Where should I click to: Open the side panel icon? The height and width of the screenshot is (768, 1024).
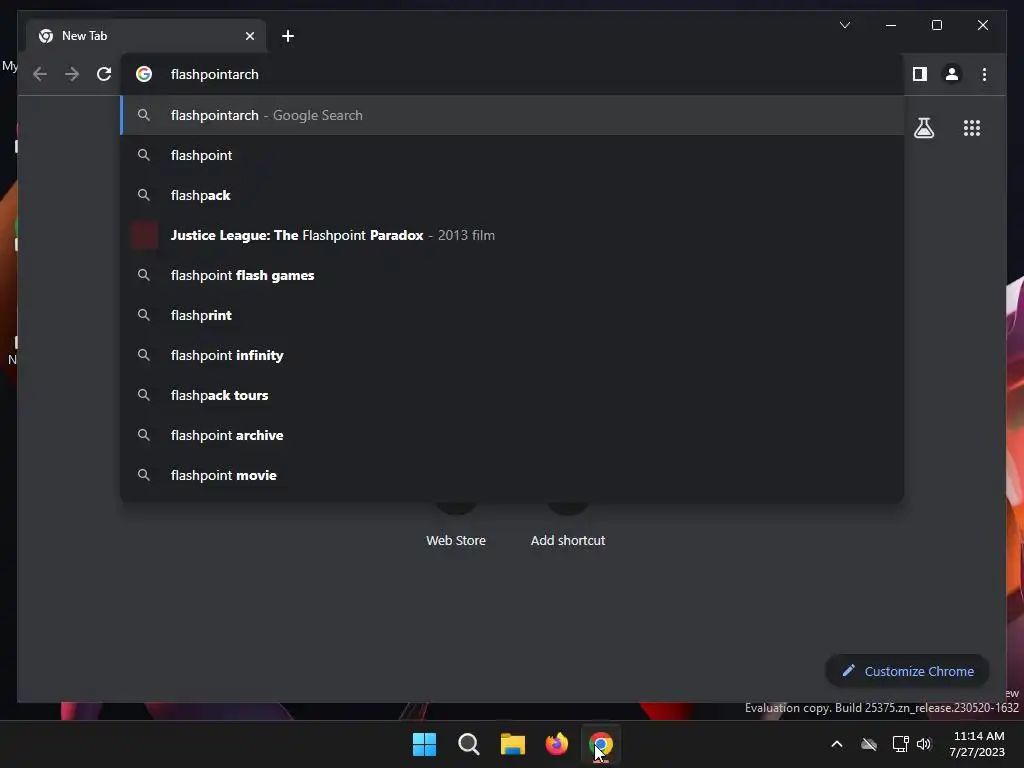pyautogui.click(x=920, y=74)
